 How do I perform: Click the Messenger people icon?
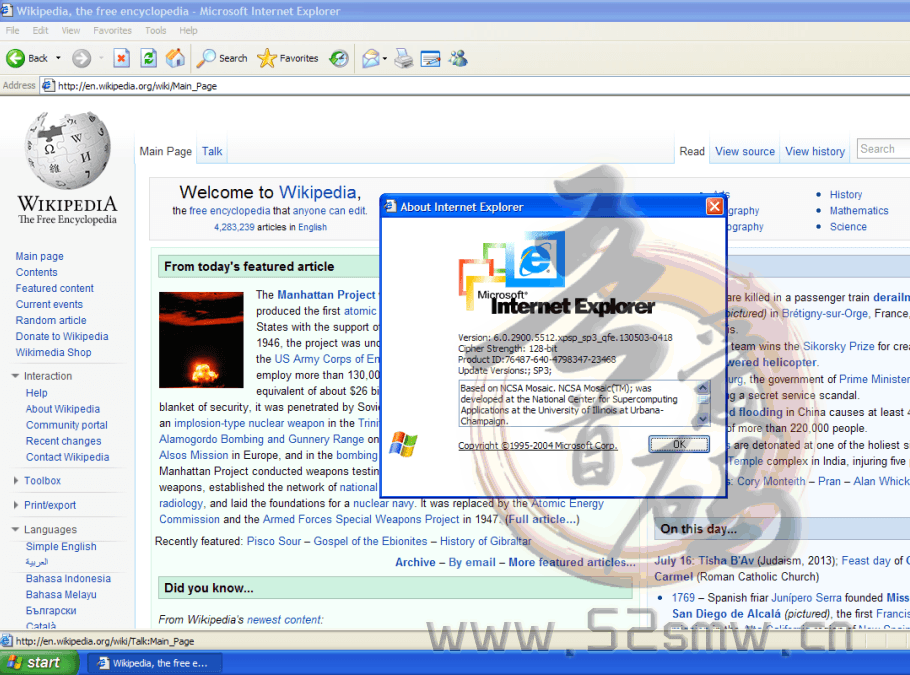coord(458,58)
